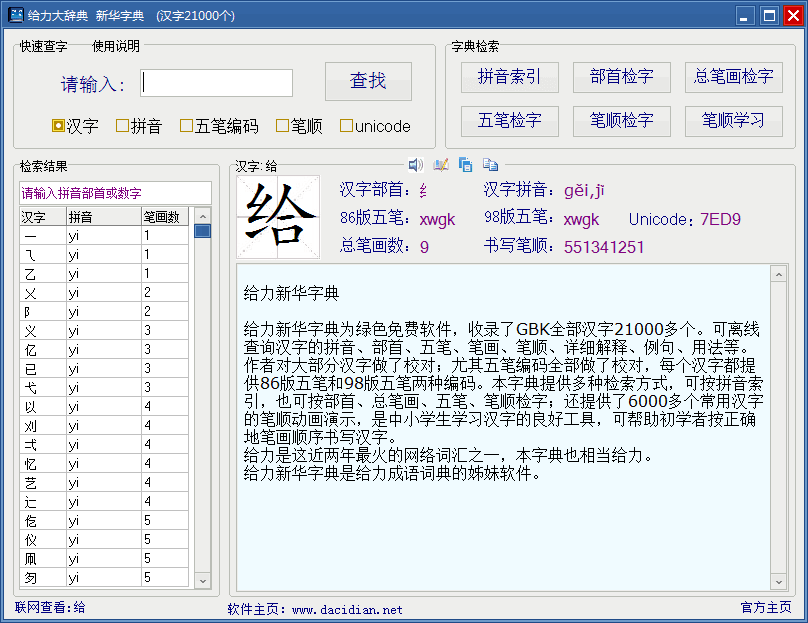The image size is (808, 623).
Task: Click the 总笔画数 value 9
Action: pyautogui.click(x=424, y=247)
